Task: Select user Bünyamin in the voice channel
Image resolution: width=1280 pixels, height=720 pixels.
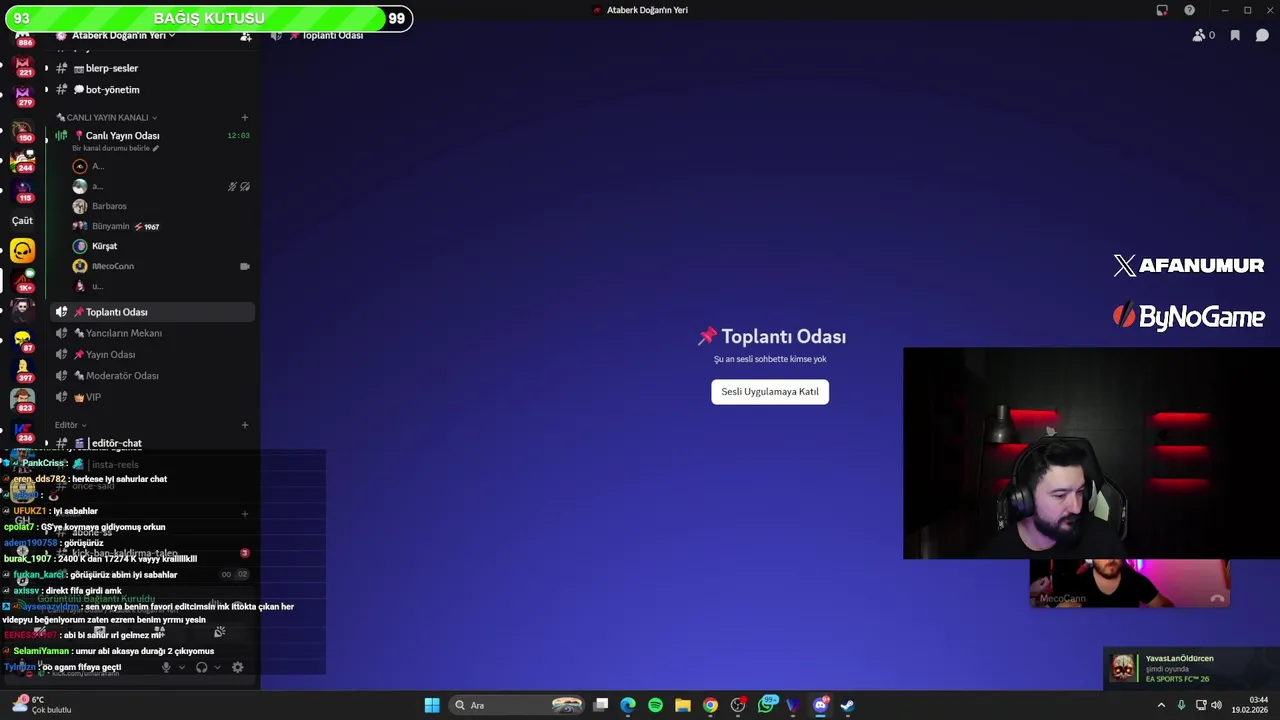Action: (111, 226)
